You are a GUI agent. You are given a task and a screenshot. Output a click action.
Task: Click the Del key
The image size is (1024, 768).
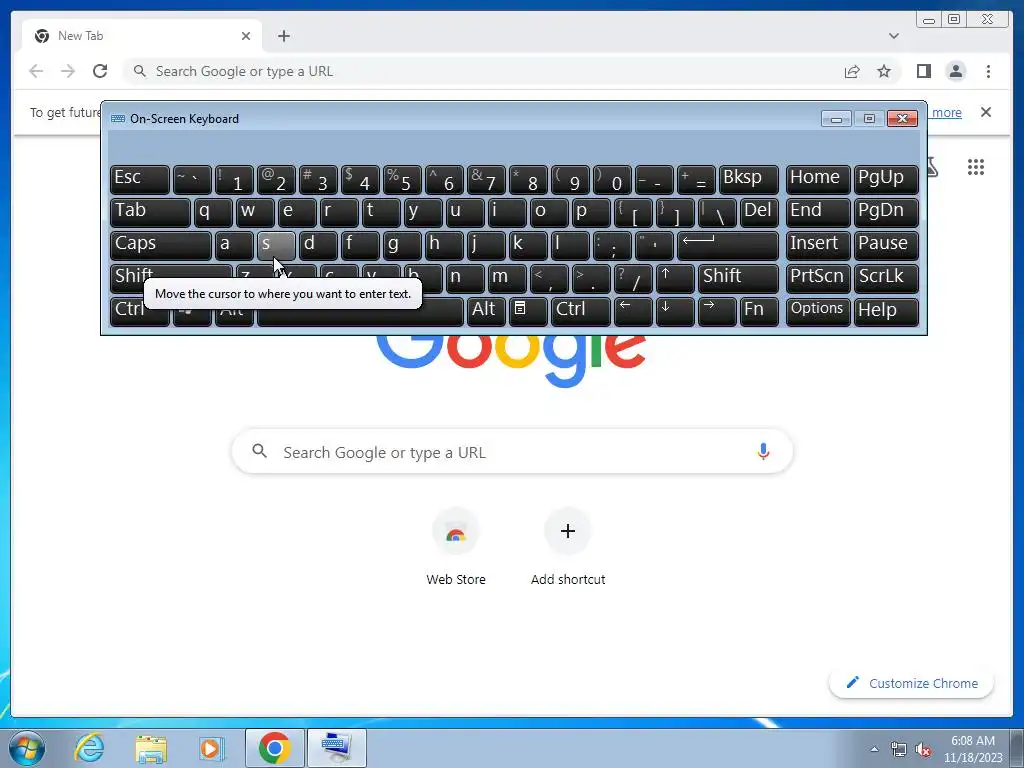(x=759, y=212)
